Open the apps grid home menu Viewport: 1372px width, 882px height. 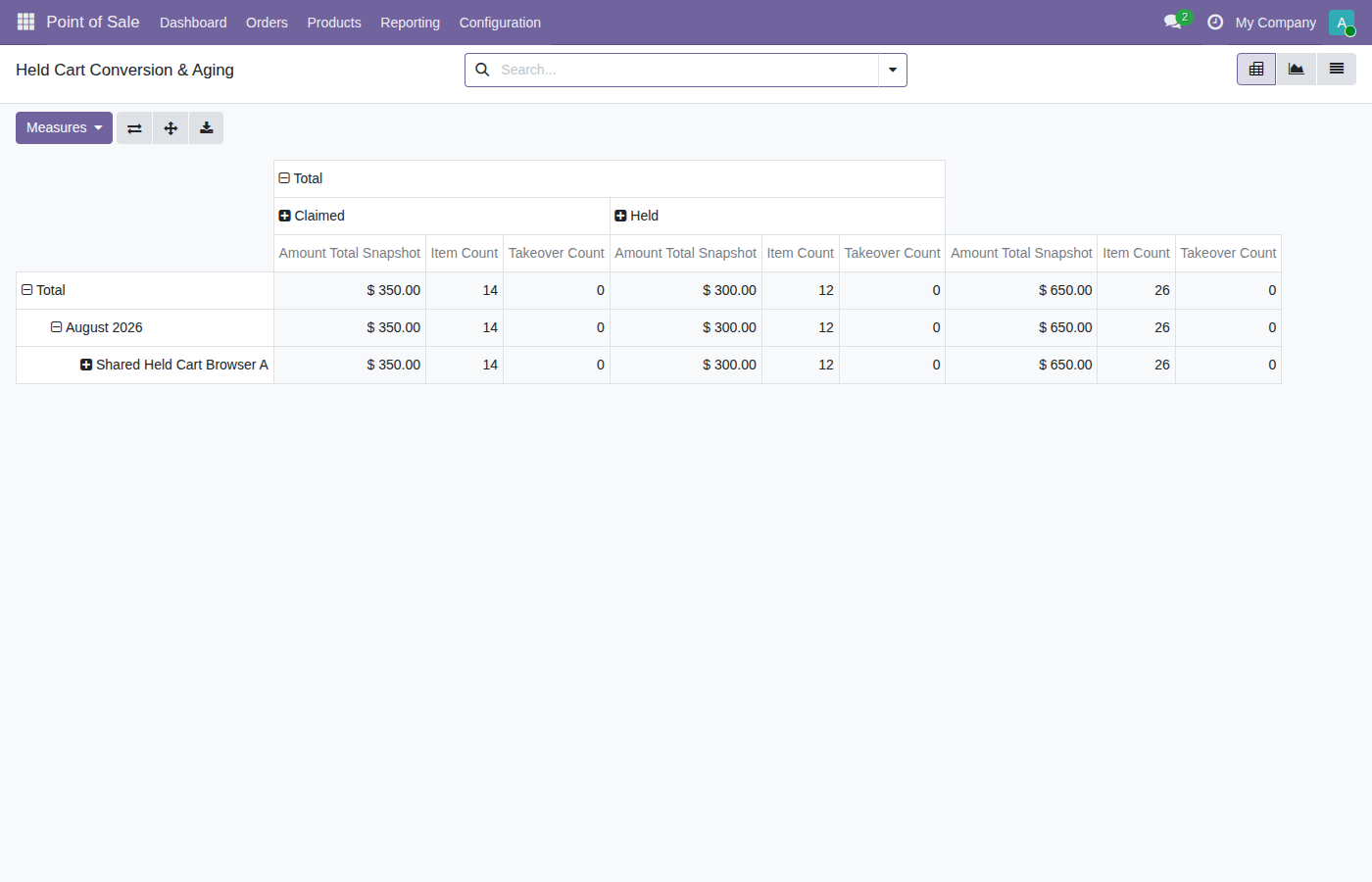(25, 22)
